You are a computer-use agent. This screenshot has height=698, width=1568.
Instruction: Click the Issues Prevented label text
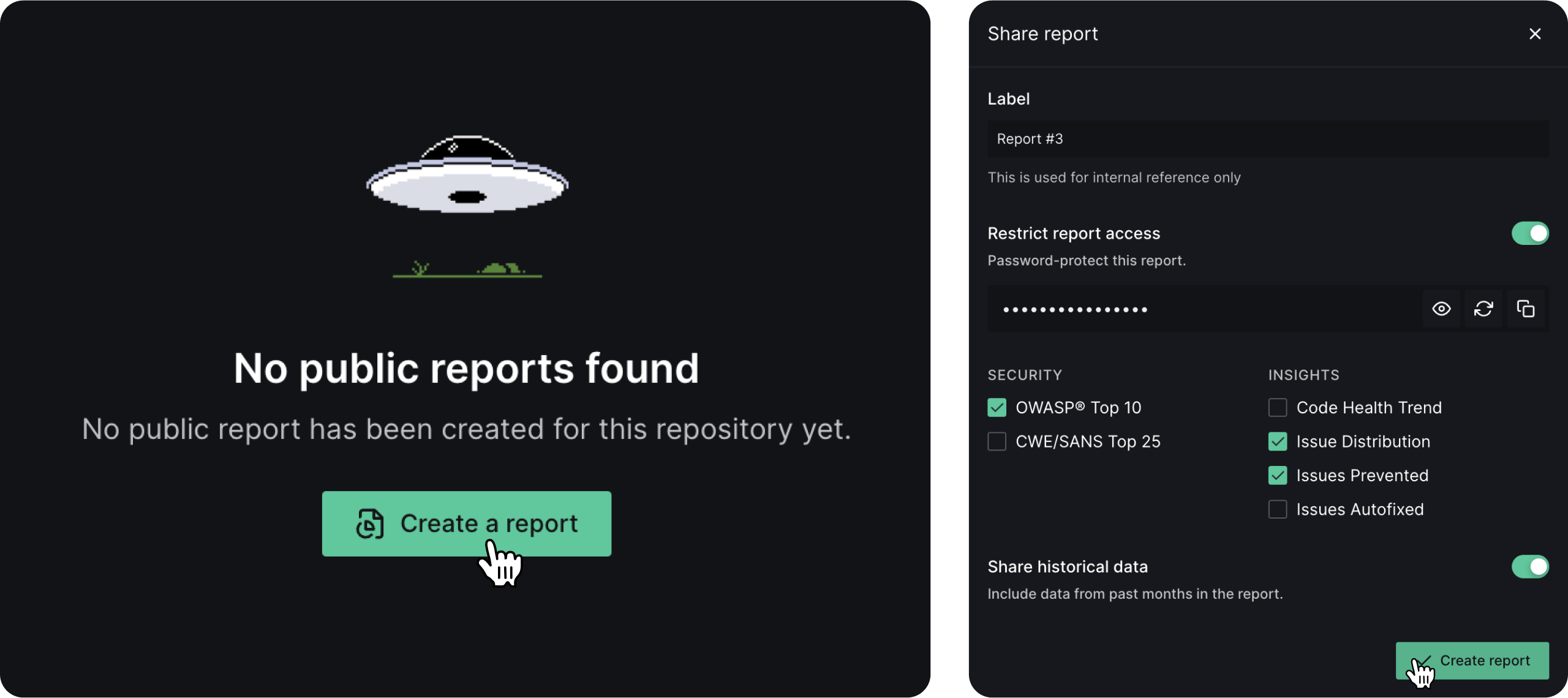(x=1362, y=476)
